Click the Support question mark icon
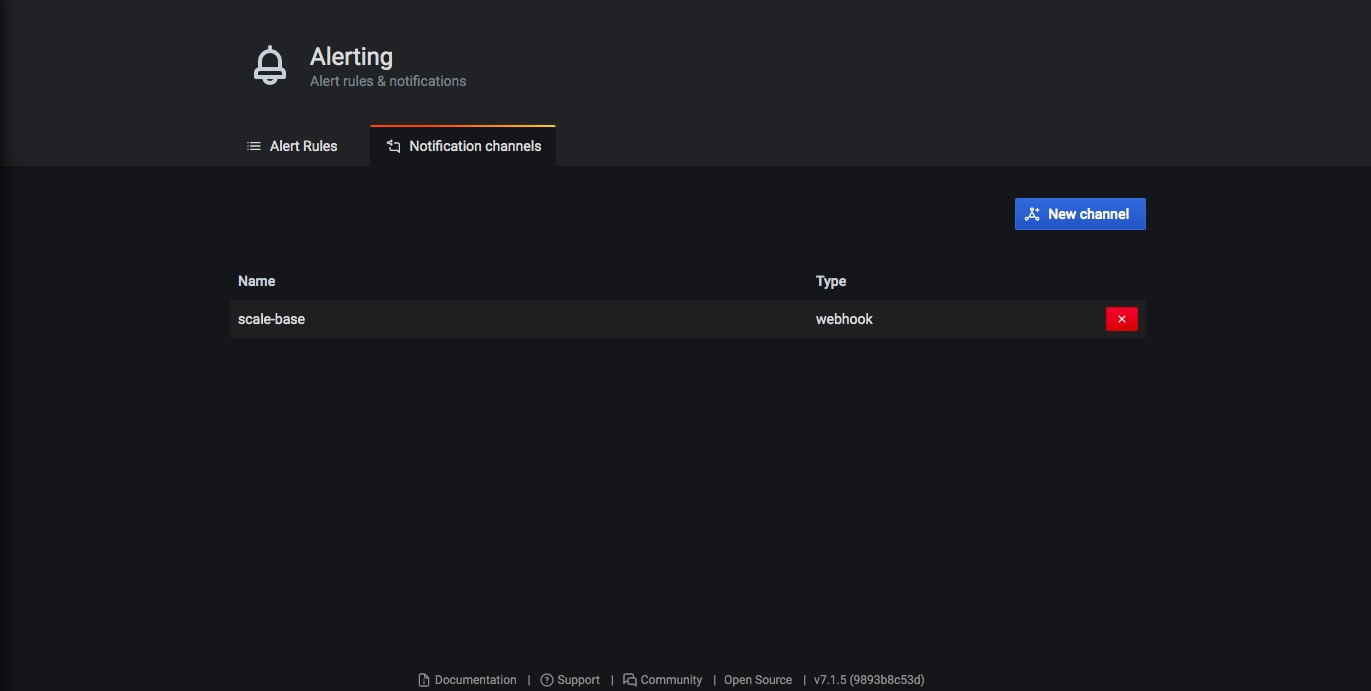The height and width of the screenshot is (691, 1371). pyautogui.click(x=547, y=680)
